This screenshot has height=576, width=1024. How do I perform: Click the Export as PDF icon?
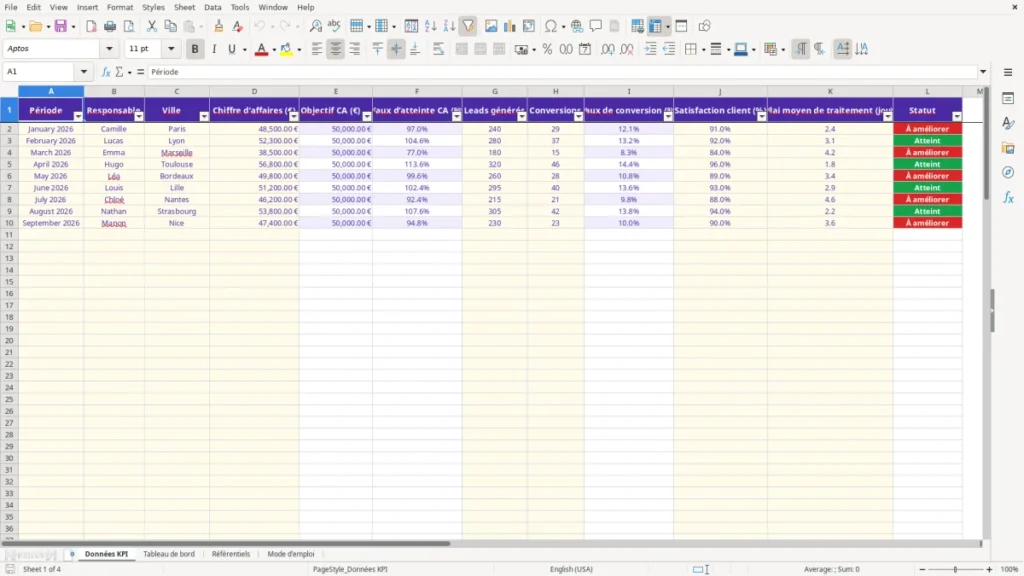pos(91,26)
